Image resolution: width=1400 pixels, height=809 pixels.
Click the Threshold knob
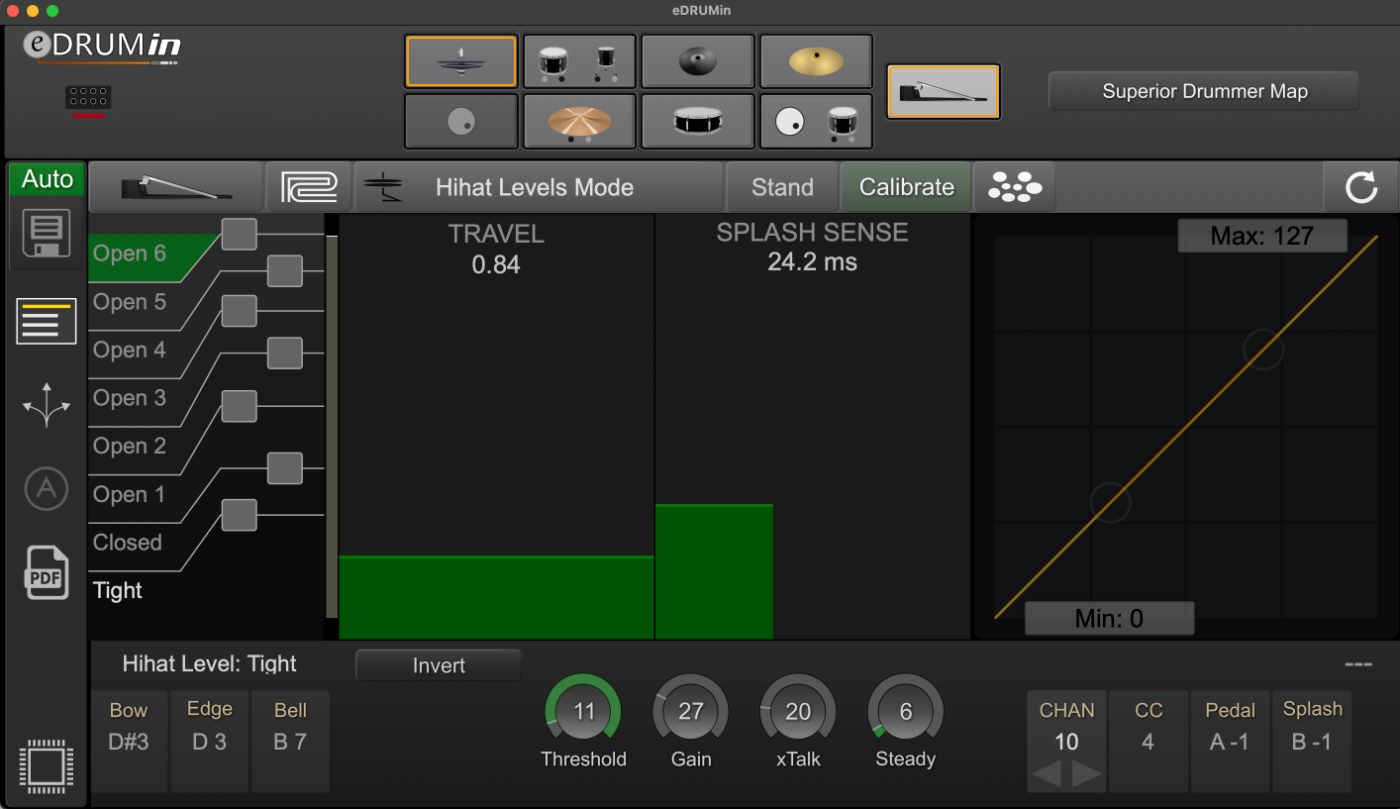tap(583, 712)
